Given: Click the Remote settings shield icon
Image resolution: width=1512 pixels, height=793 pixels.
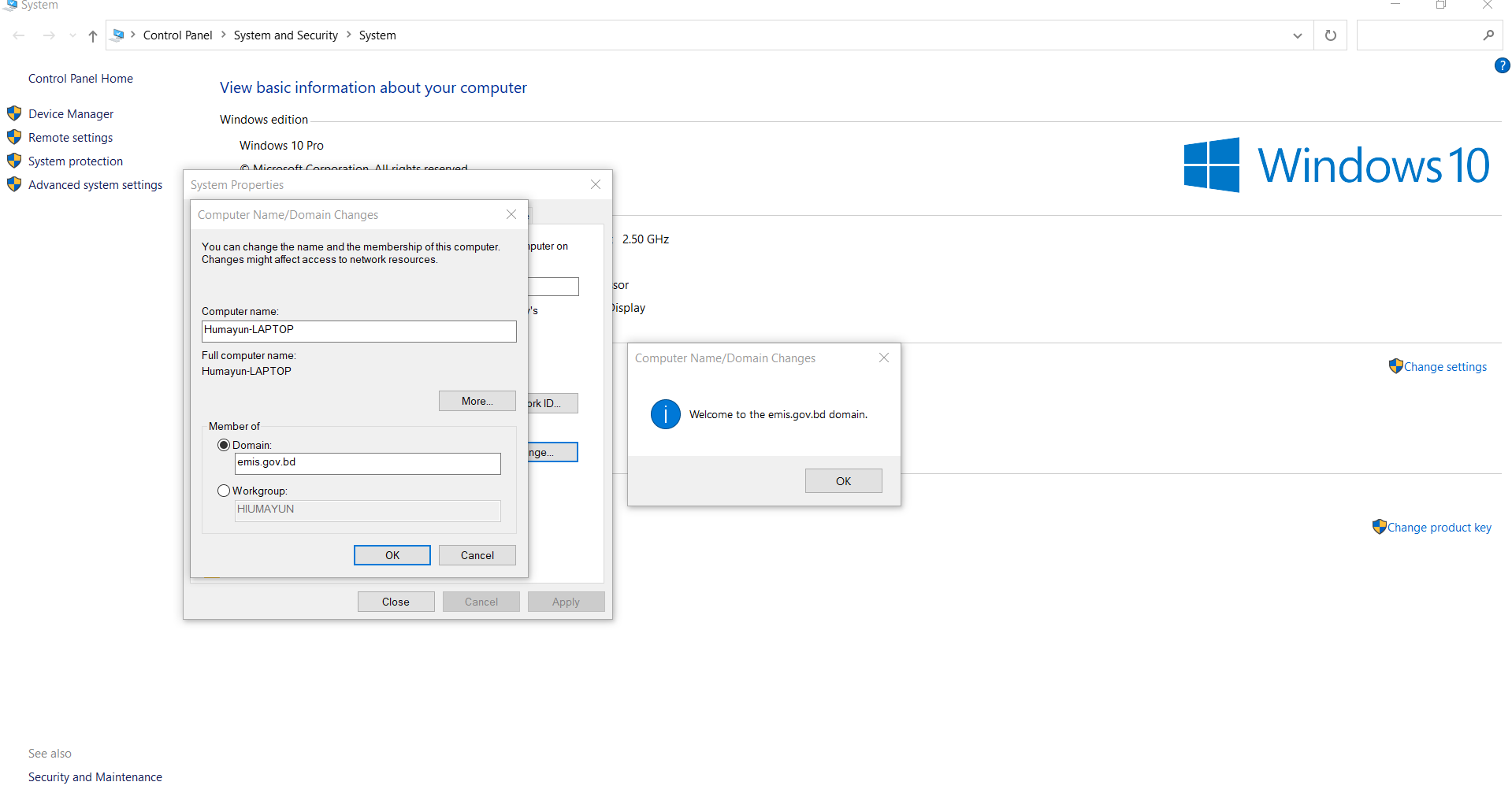Looking at the screenshot, I should 14,137.
